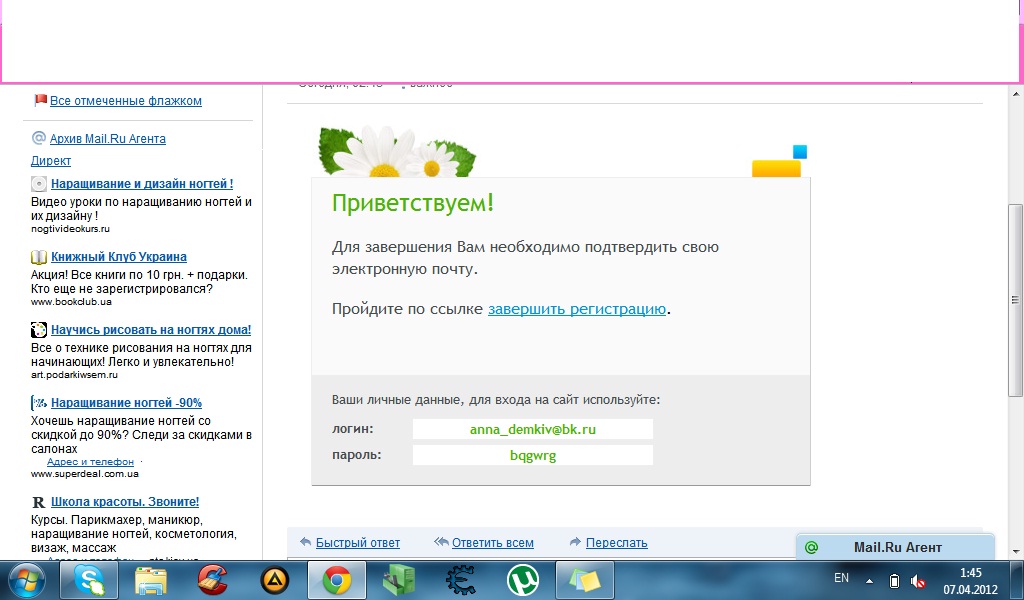The height and width of the screenshot is (600, 1024).
Task: Open ad Наращивание и дизайн ногтей
Action: tap(142, 183)
